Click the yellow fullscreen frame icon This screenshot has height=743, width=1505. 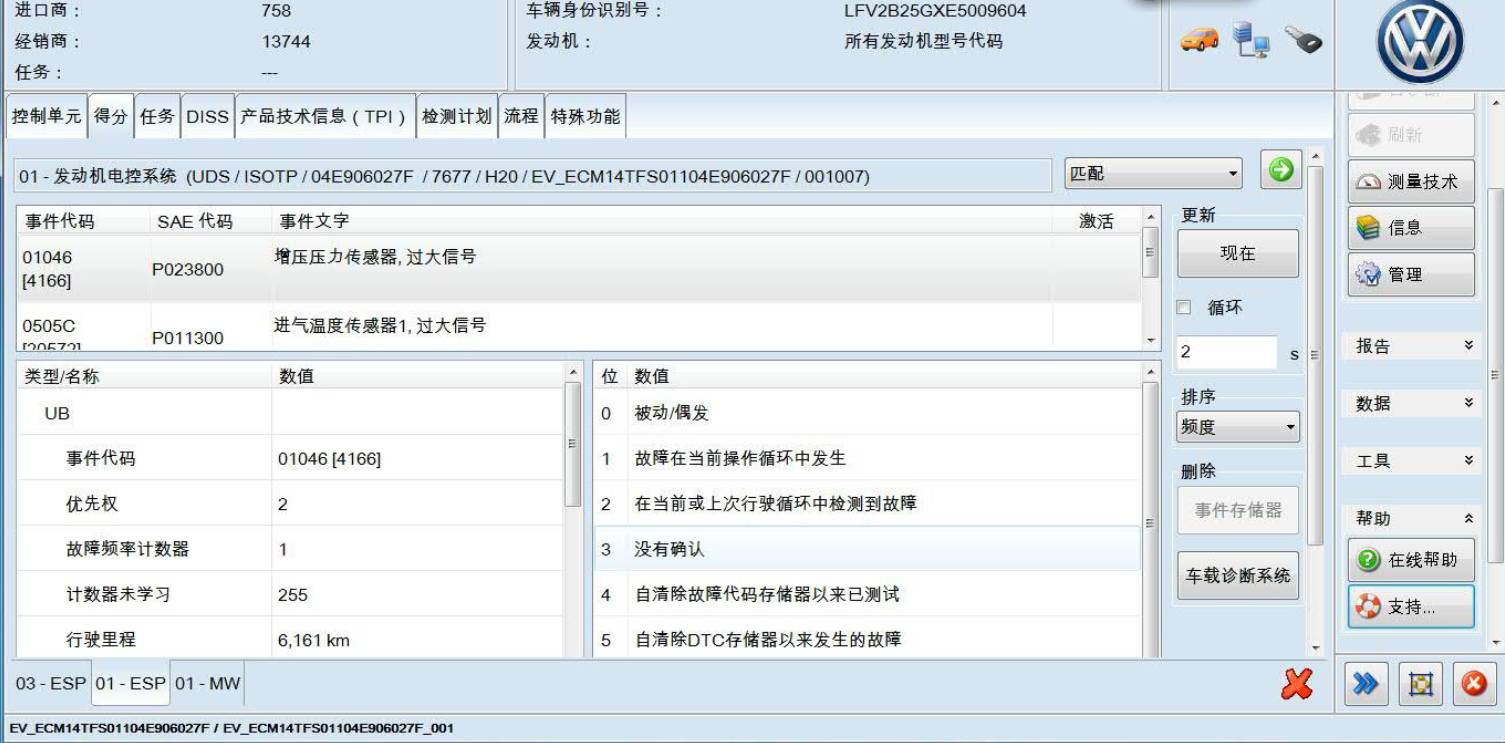tap(1420, 684)
